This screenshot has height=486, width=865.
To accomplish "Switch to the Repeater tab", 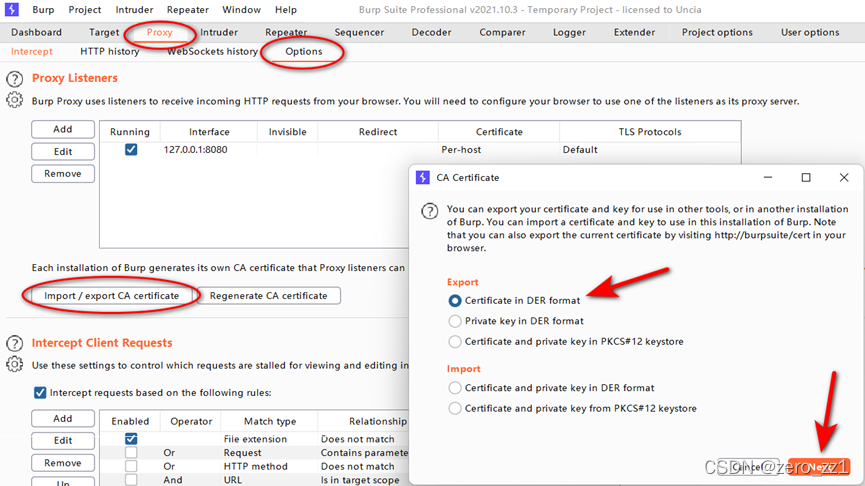I will click(286, 32).
